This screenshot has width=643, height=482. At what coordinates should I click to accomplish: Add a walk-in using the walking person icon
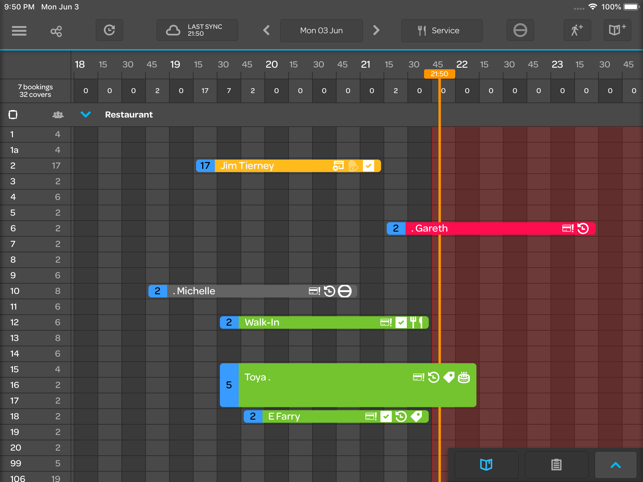pos(577,30)
